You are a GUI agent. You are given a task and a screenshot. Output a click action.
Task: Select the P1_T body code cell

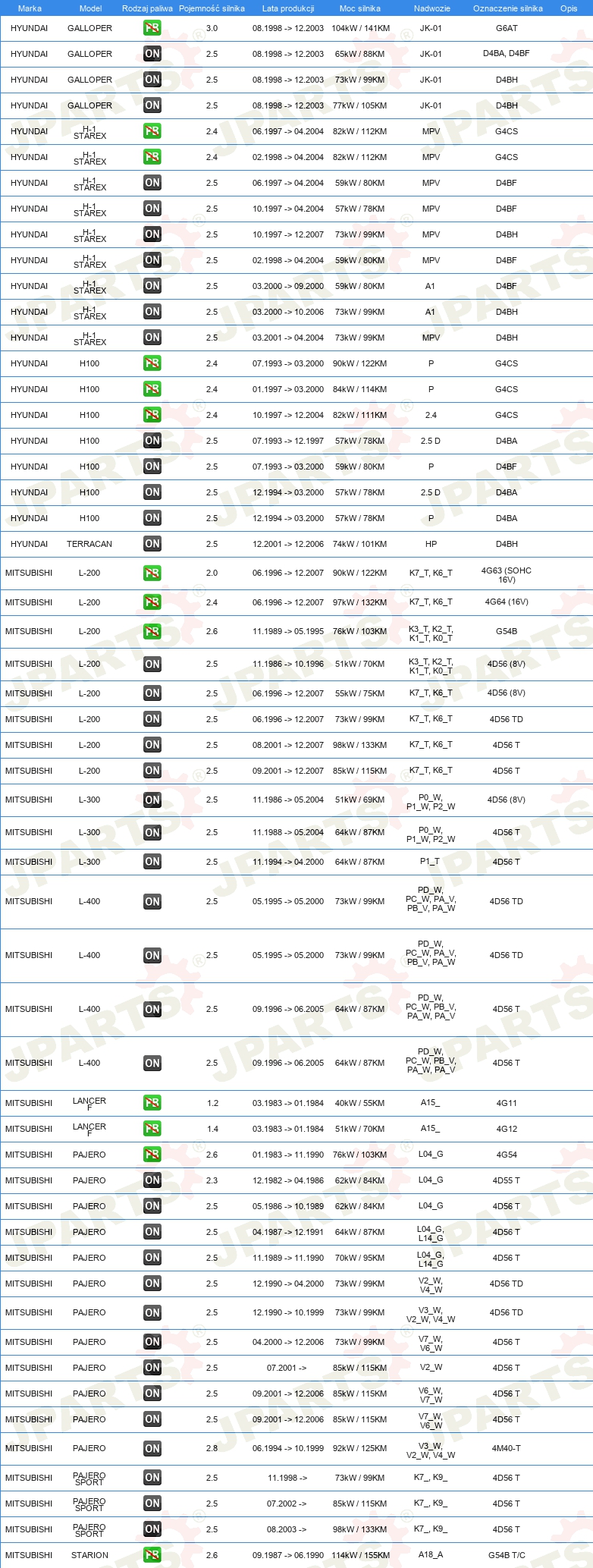[x=431, y=862]
